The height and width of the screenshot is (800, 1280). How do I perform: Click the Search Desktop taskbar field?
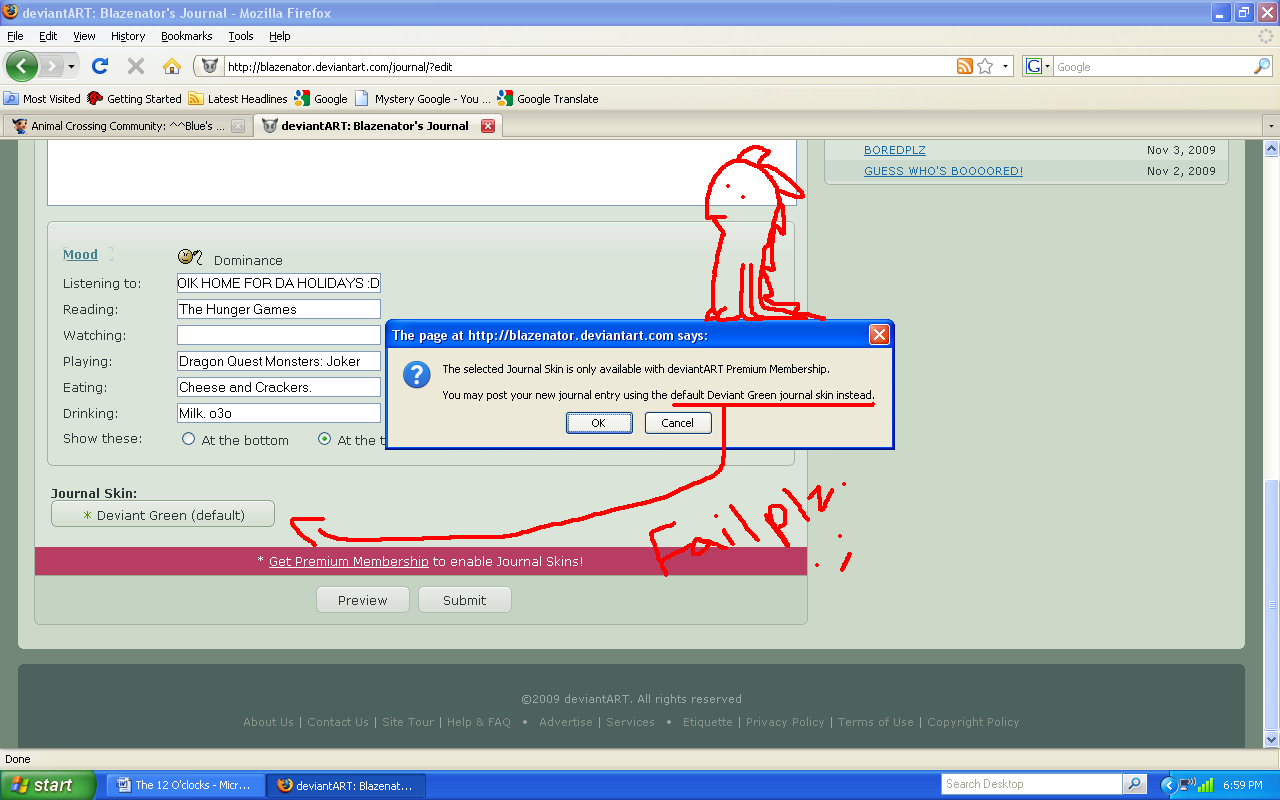1033,784
